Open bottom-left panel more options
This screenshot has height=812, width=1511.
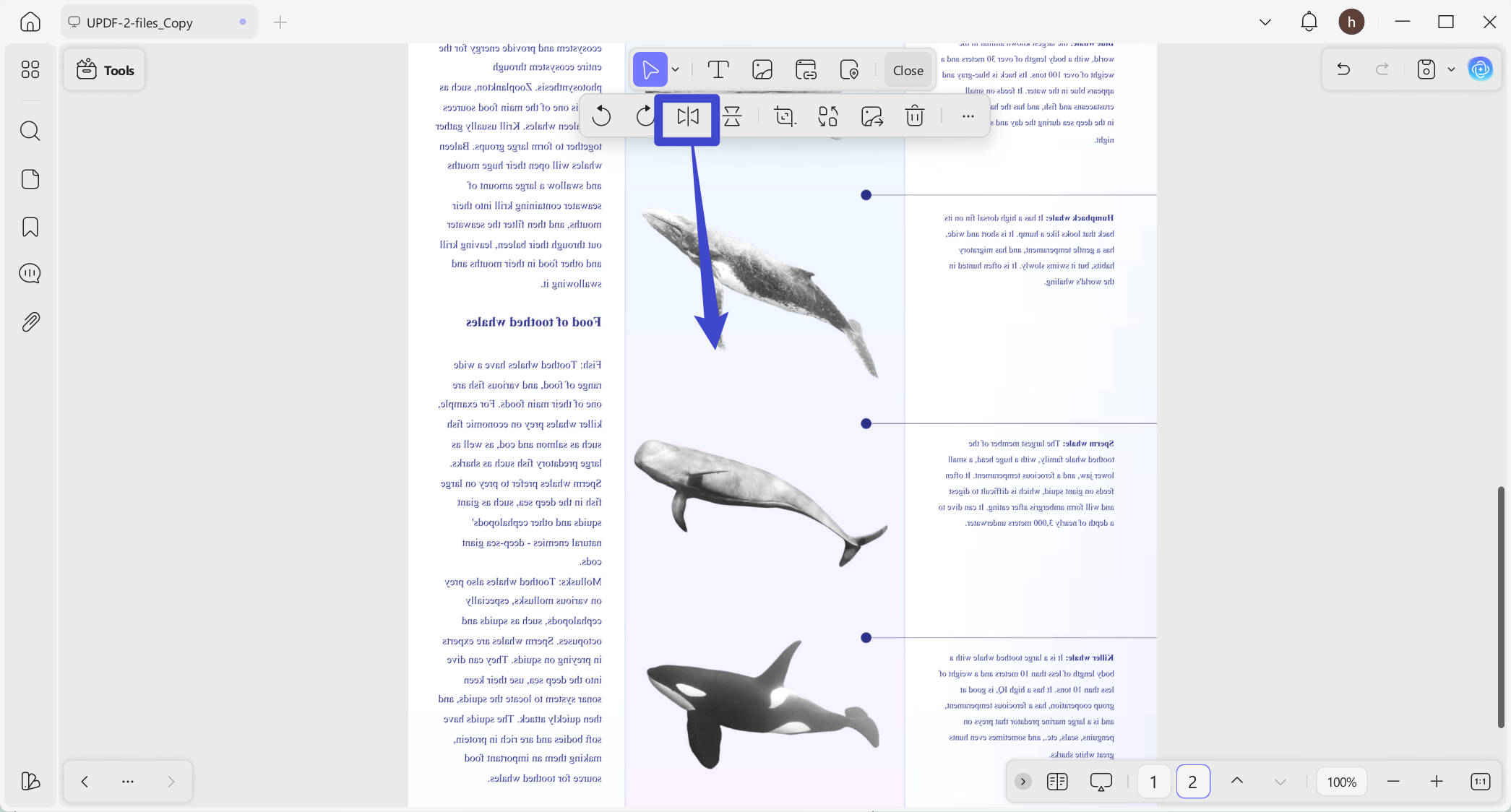coord(128,782)
